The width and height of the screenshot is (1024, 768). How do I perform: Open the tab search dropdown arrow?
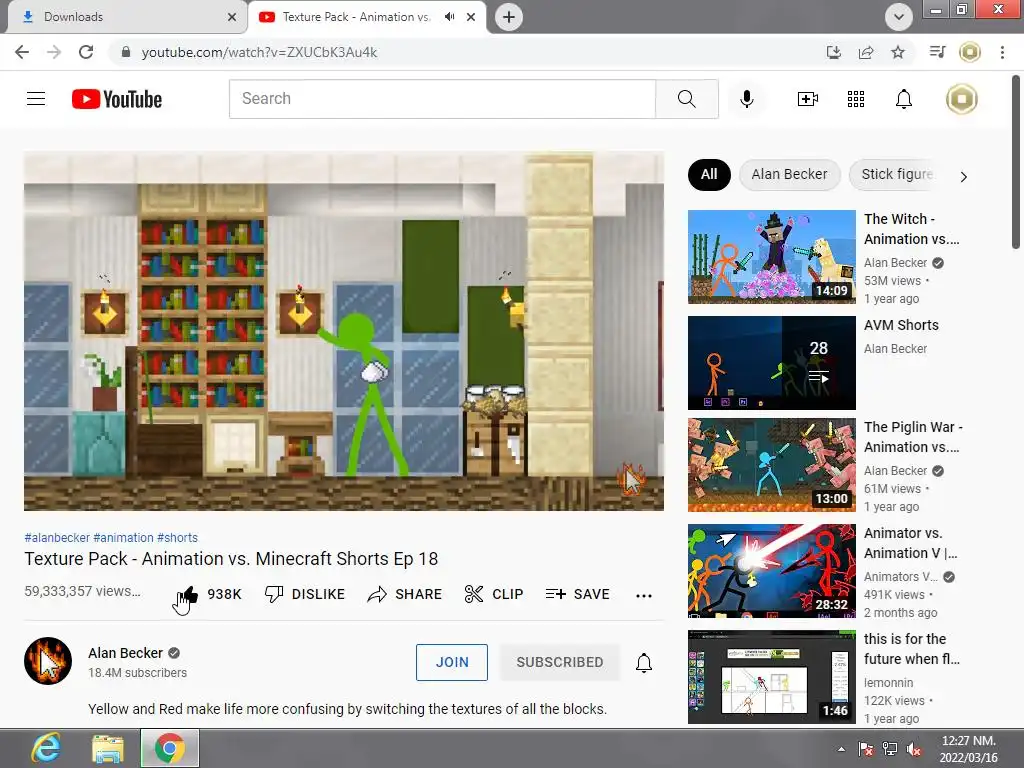(x=899, y=17)
